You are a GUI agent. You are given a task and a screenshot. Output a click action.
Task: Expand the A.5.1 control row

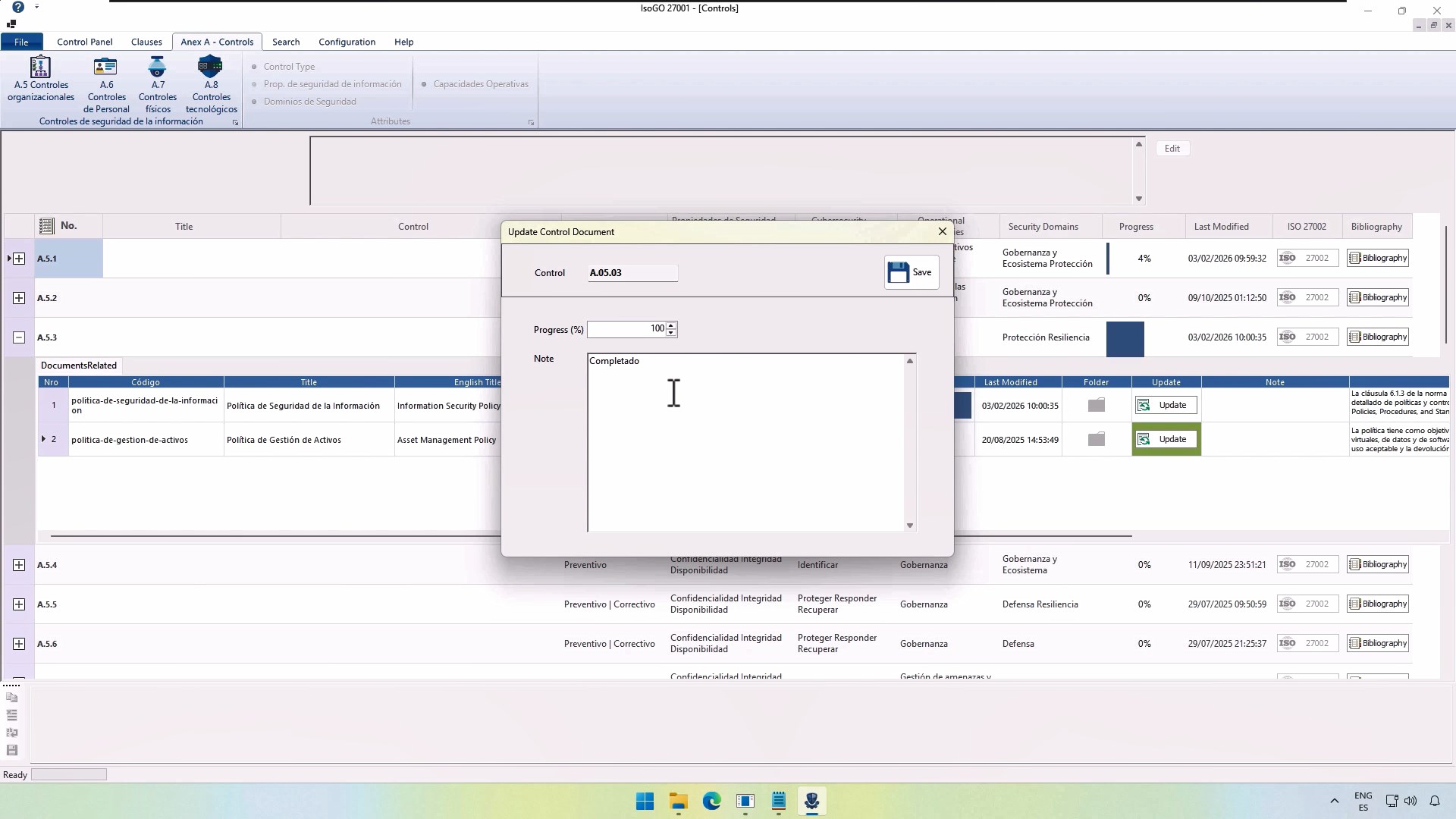pos(19,259)
